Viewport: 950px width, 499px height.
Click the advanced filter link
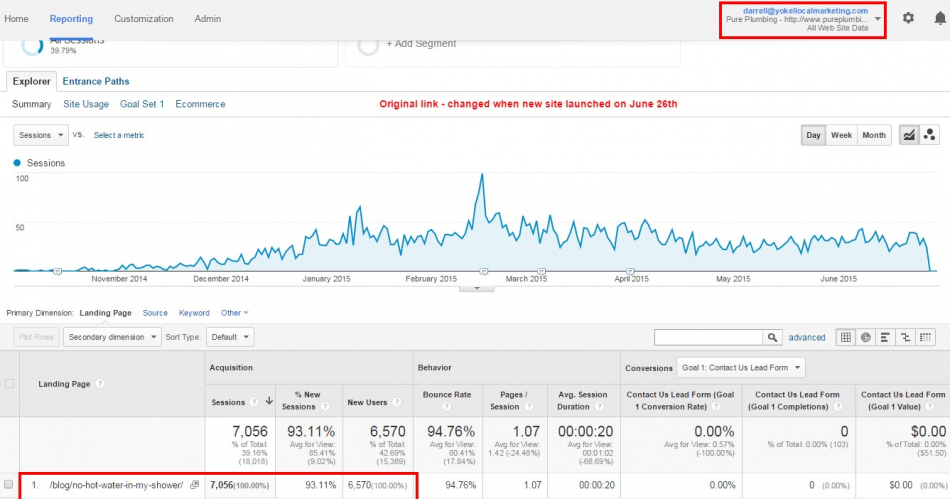807,338
